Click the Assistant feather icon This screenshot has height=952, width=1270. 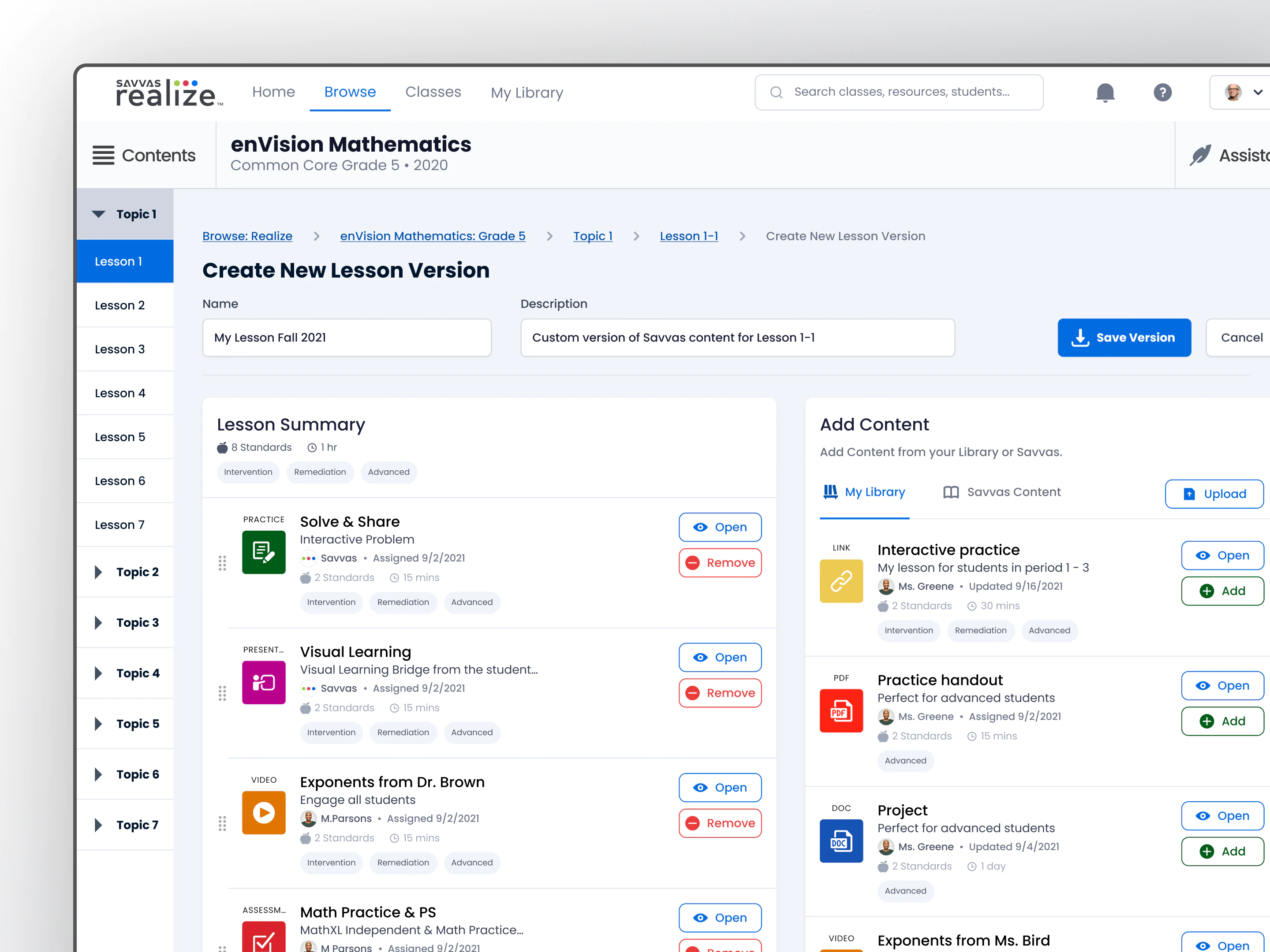click(x=1200, y=155)
